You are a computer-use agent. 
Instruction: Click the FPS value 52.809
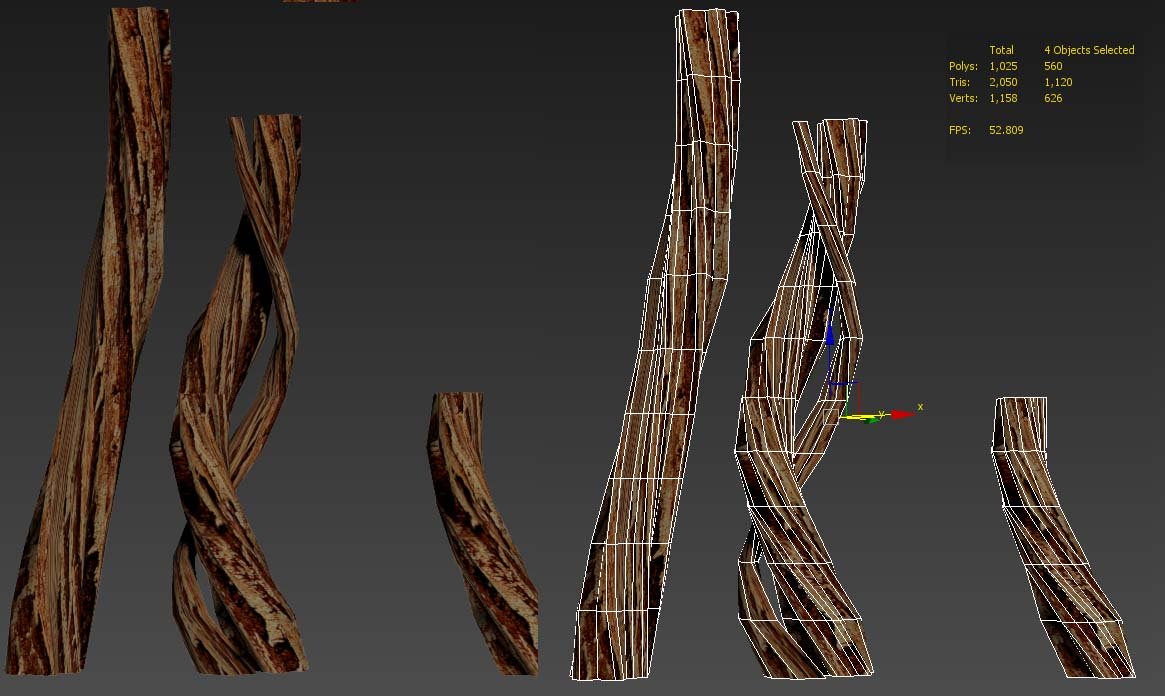pyautogui.click(x=1006, y=130)
